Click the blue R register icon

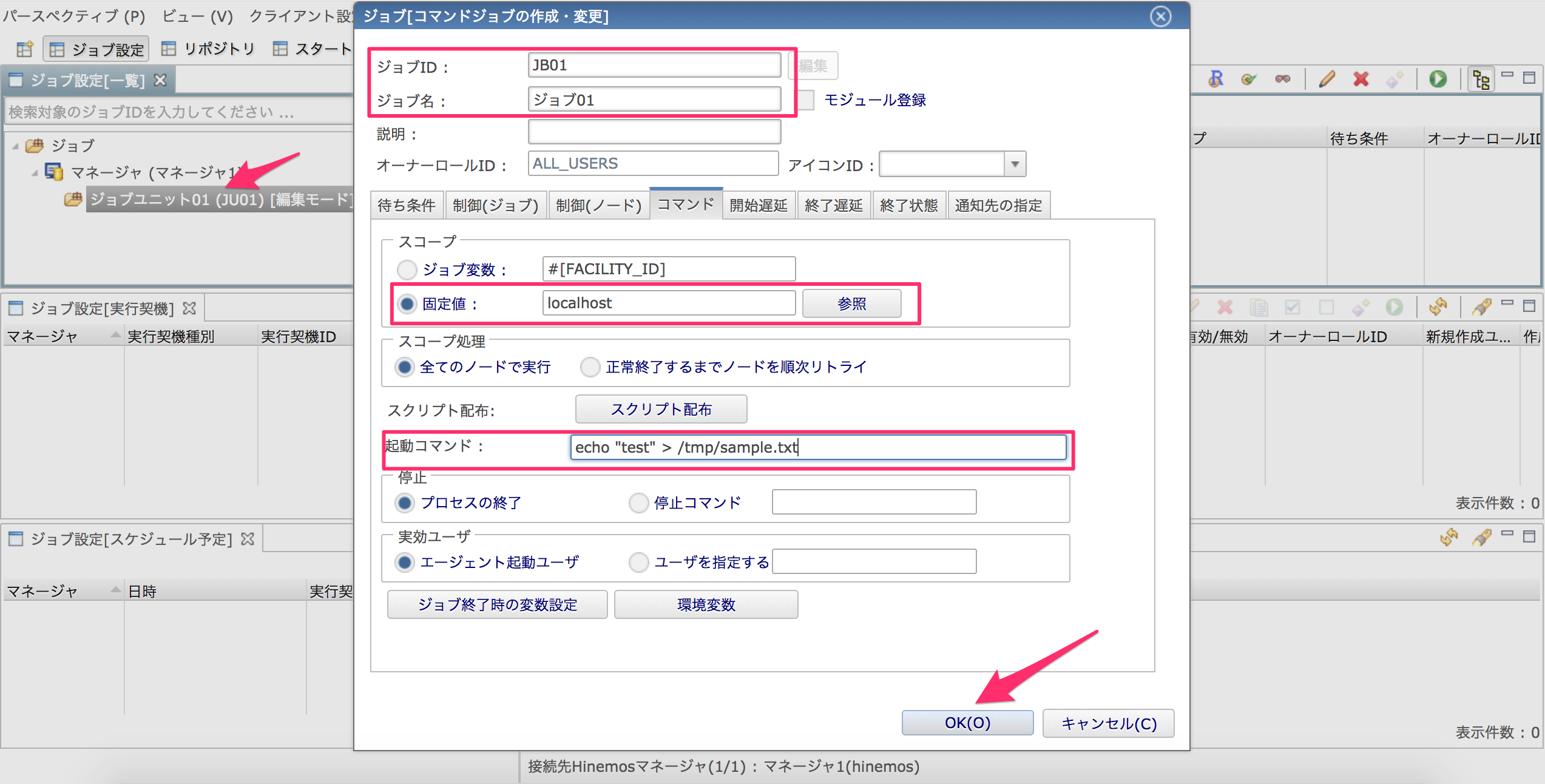pyautogui.click(x=1215, y=79)
